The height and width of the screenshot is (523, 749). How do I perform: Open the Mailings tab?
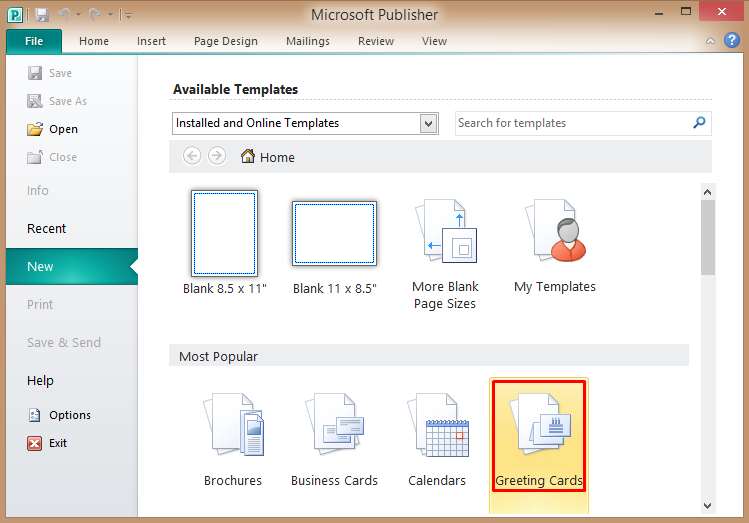click(x=308, y=41)
